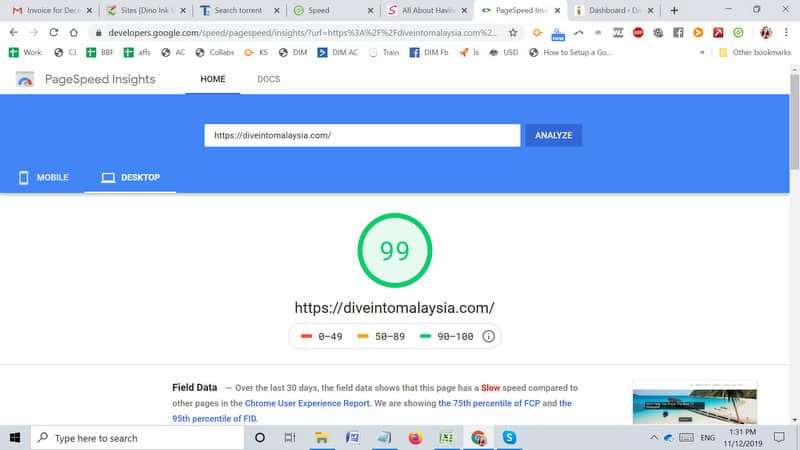Click the info icon beside score legend
This screenshot has height=450, width=800.
488,336
